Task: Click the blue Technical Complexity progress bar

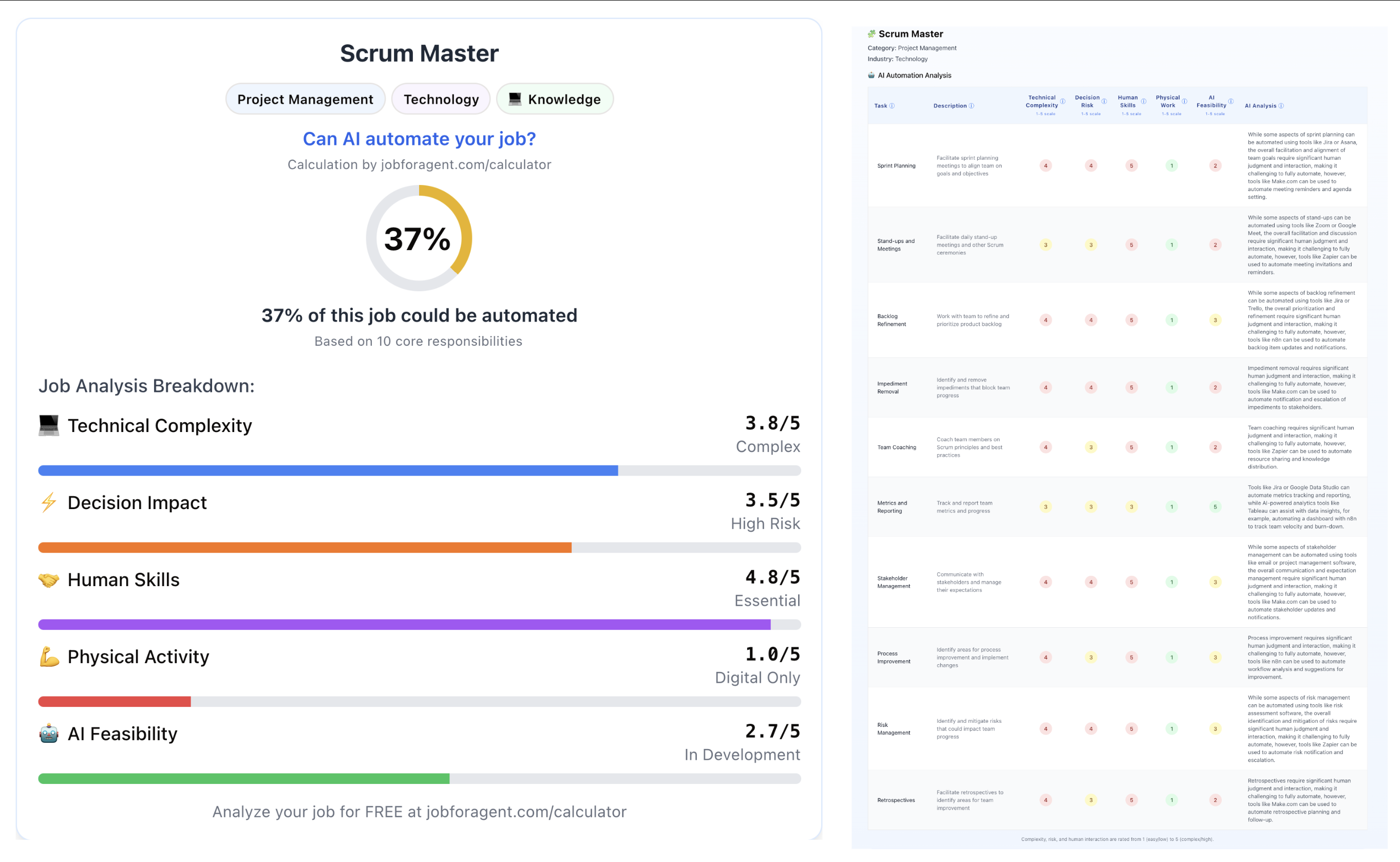Action: (328, 471)
